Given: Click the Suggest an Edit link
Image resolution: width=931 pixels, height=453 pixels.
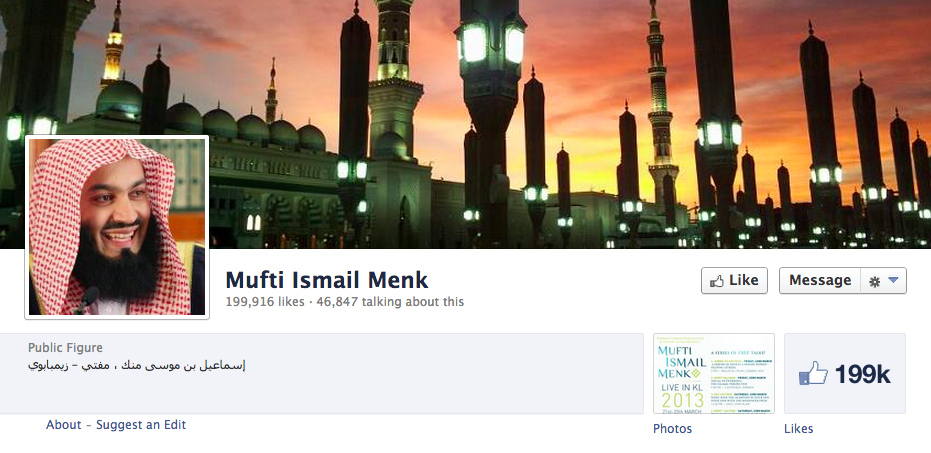Looking at the screenshot, I should [x=141, y=425].
